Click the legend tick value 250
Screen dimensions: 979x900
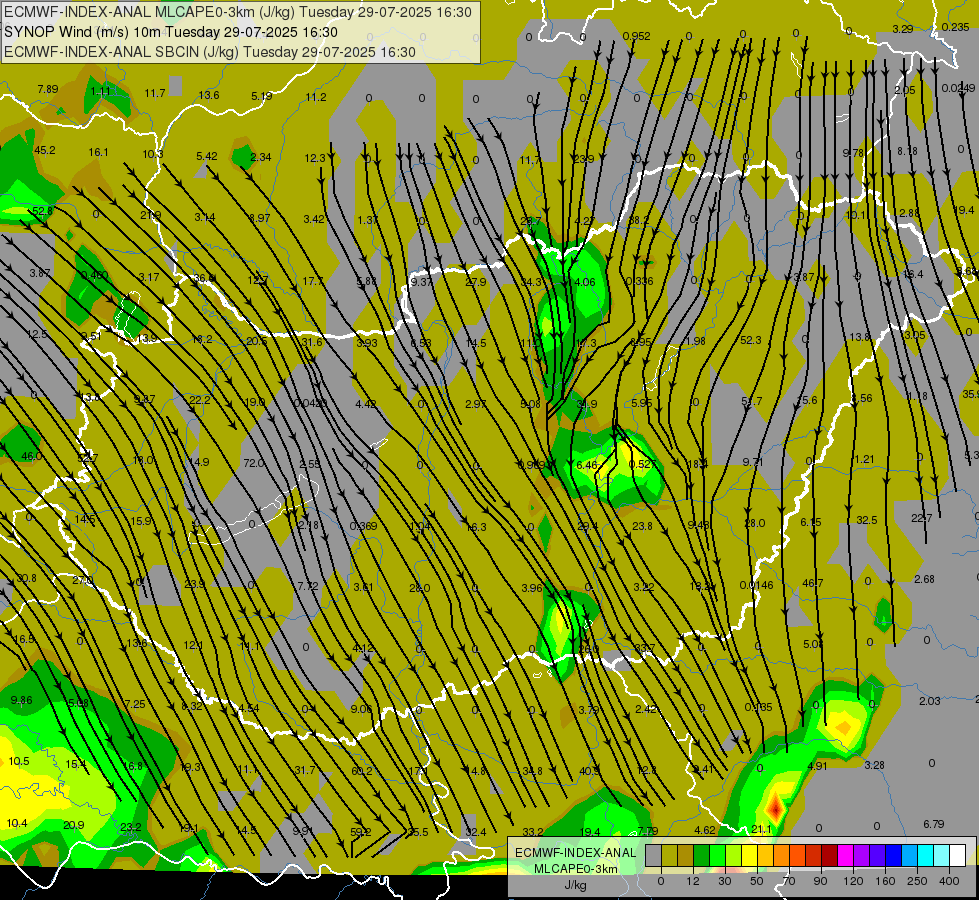[917, 881]
